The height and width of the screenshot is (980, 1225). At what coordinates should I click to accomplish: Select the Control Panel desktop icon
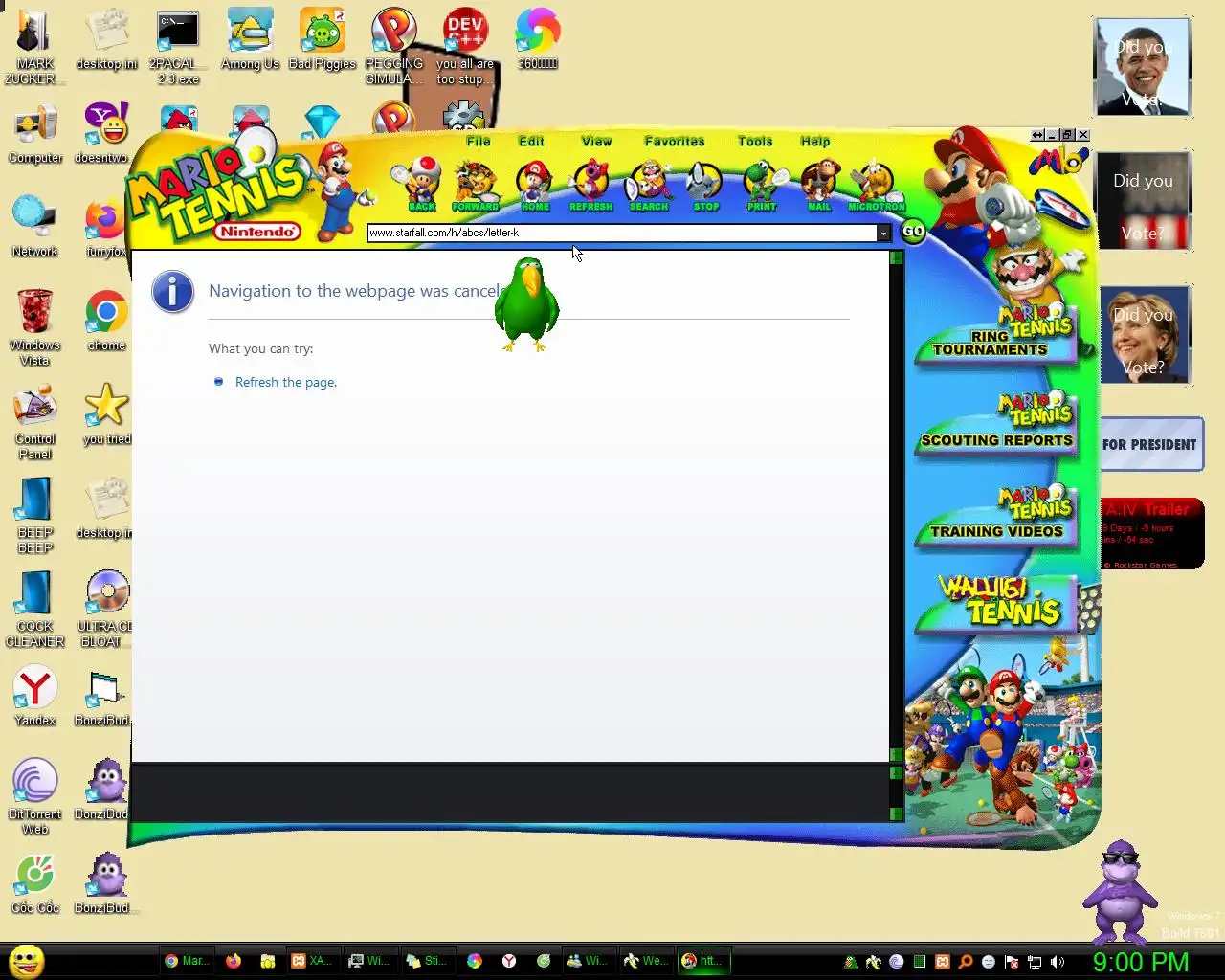pyautogui.click(x=34, y=422)
